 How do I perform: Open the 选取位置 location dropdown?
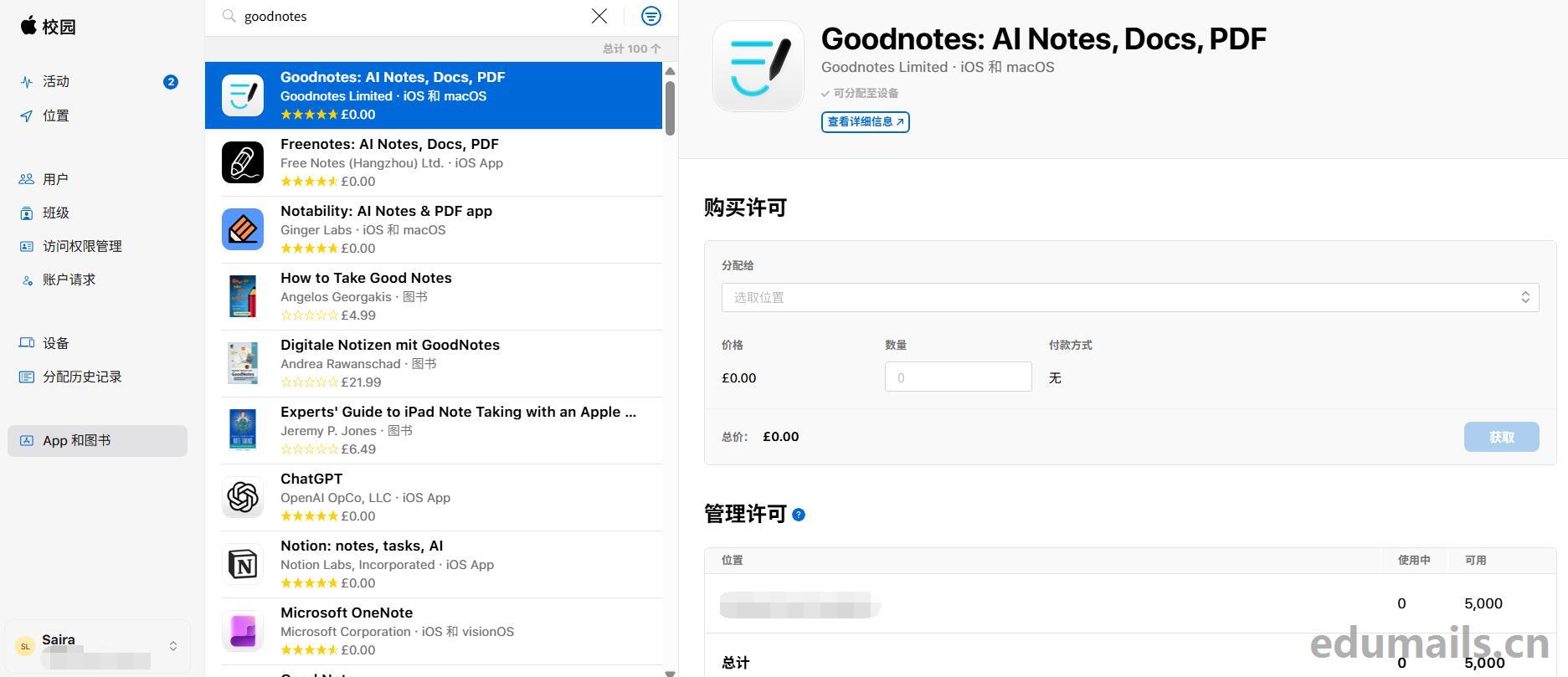click(1129, 298)
